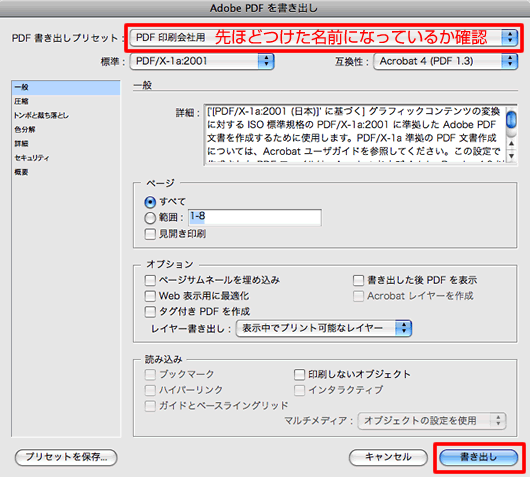Select 色分解 in the category list
The height and width of the screenshot is (477, 530).
tap(66, 129)
